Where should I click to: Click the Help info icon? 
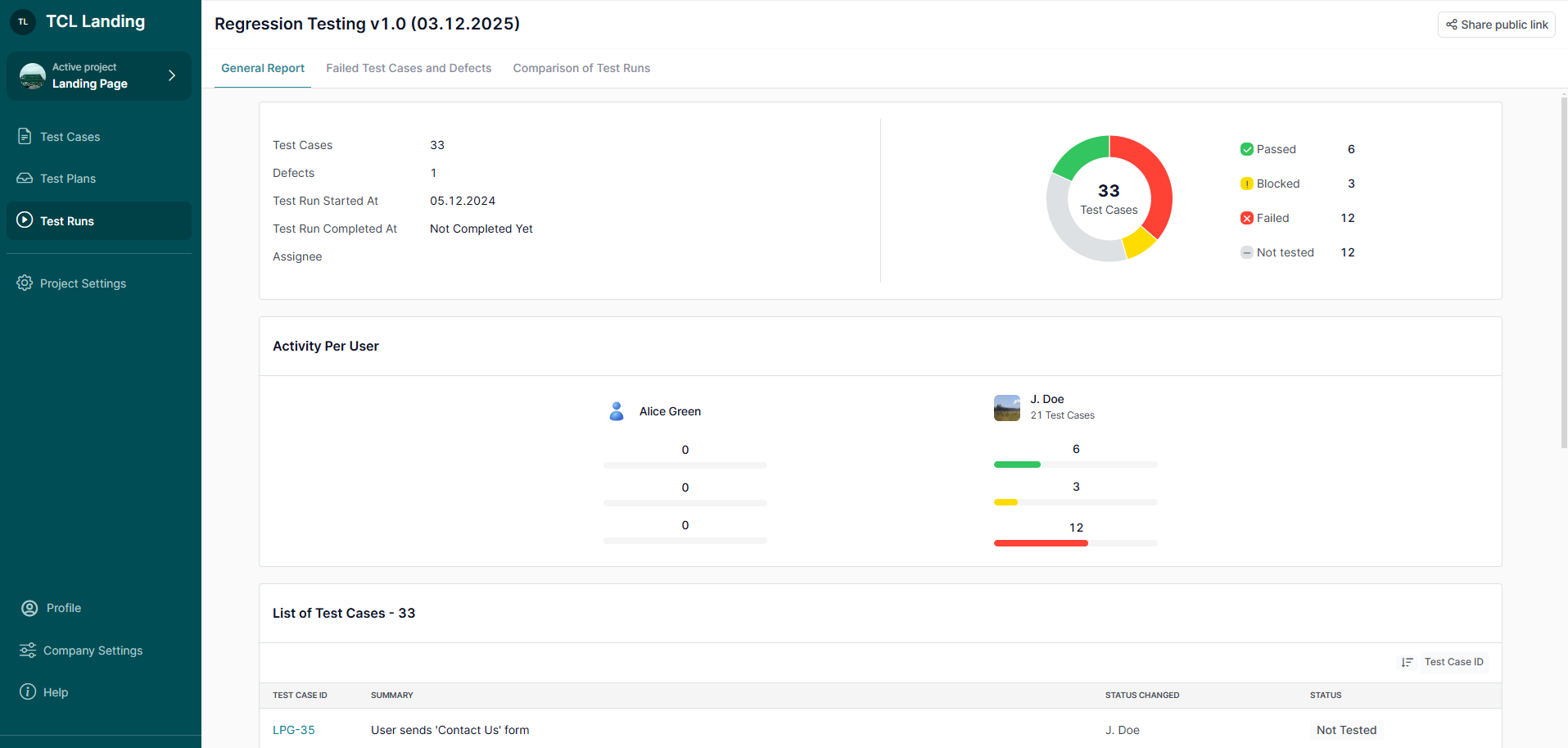point(28,691)
